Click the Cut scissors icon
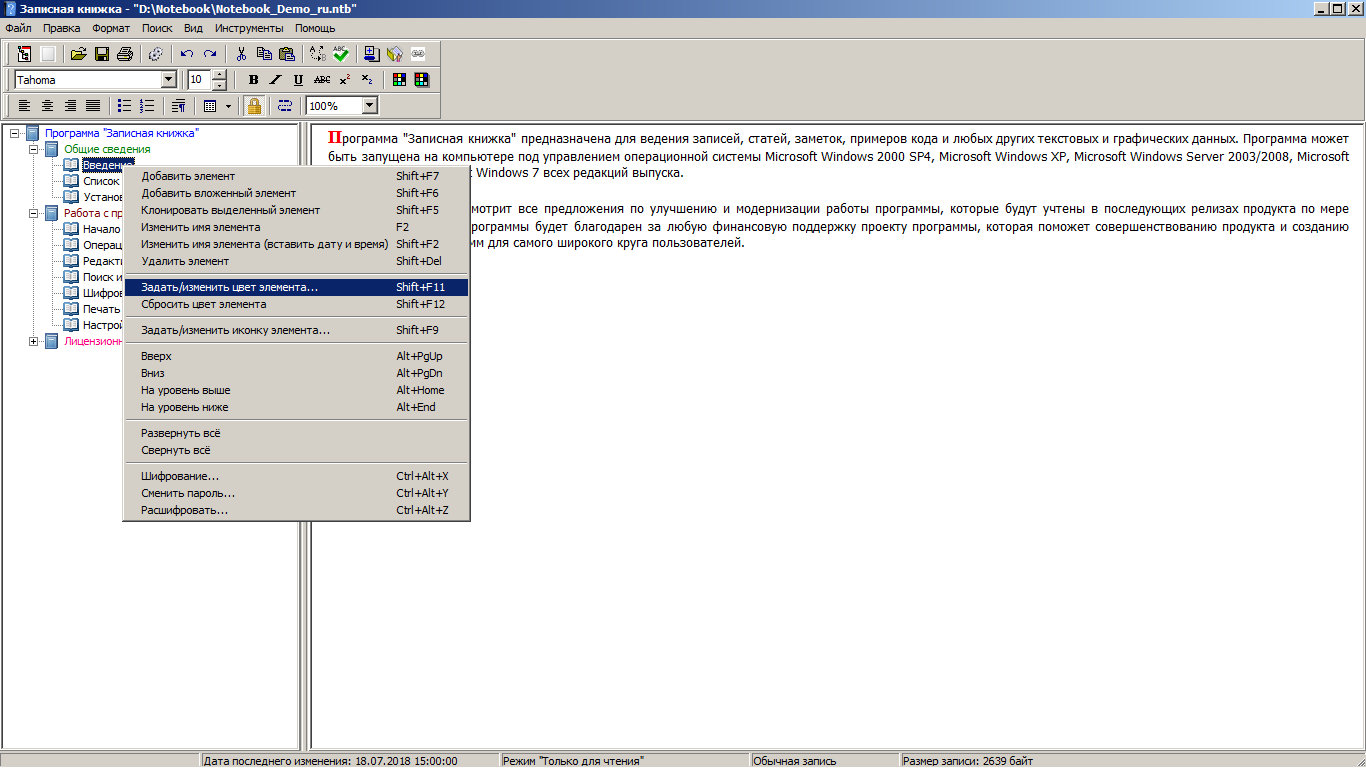The image size is (1366, 768). [241, 54]
